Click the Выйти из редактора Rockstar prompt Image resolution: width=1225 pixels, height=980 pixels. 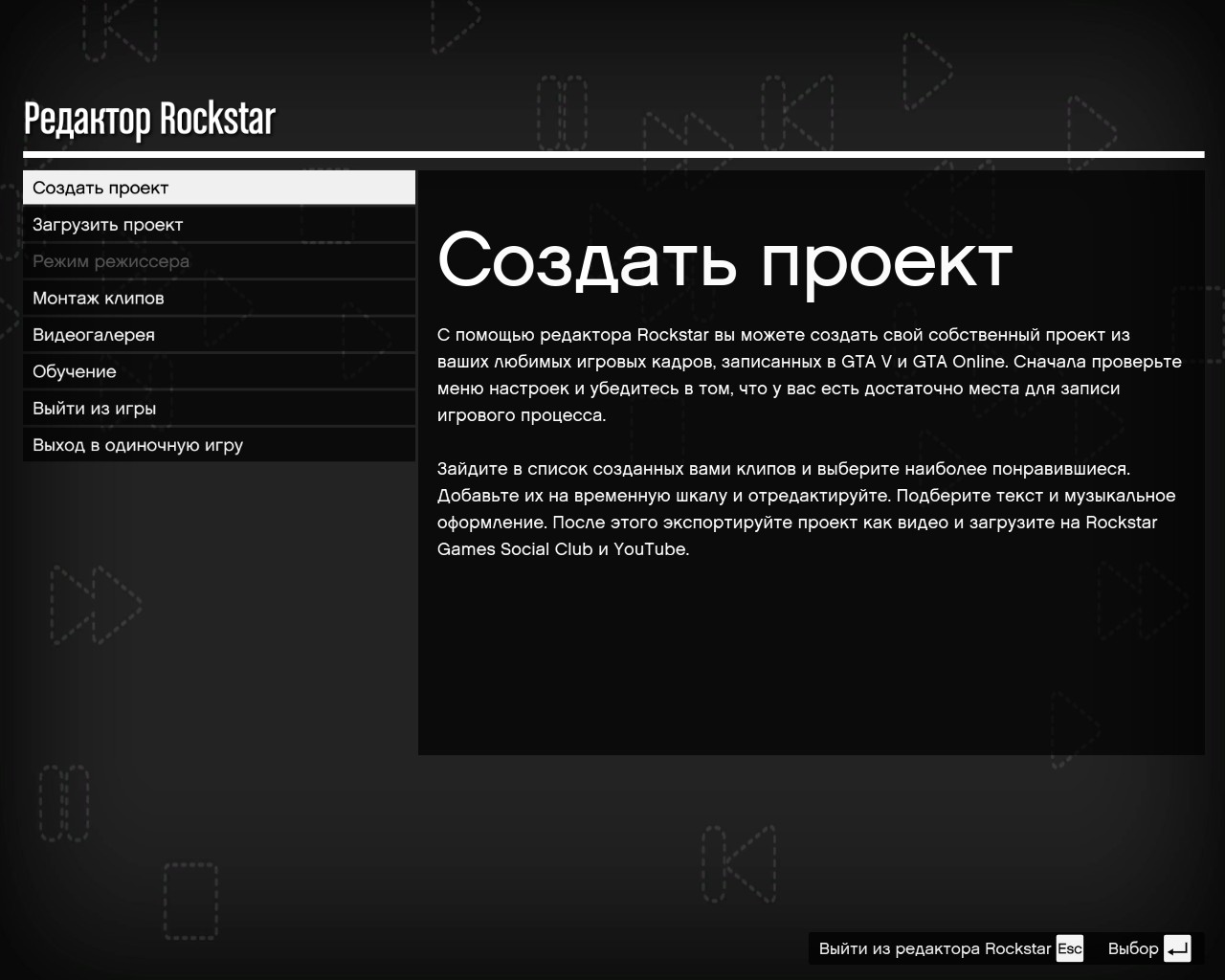tap(935, 948)
